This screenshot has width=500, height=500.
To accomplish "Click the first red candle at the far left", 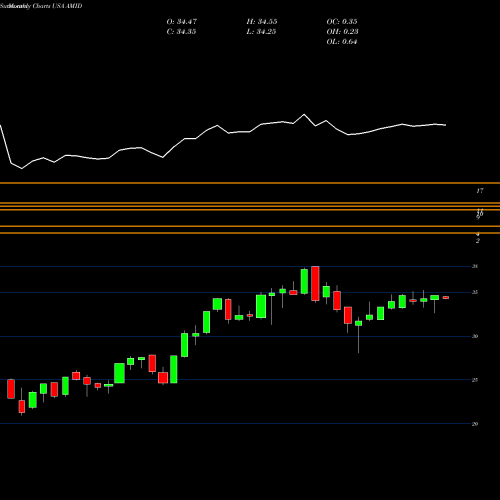I will tap(11, 389).
